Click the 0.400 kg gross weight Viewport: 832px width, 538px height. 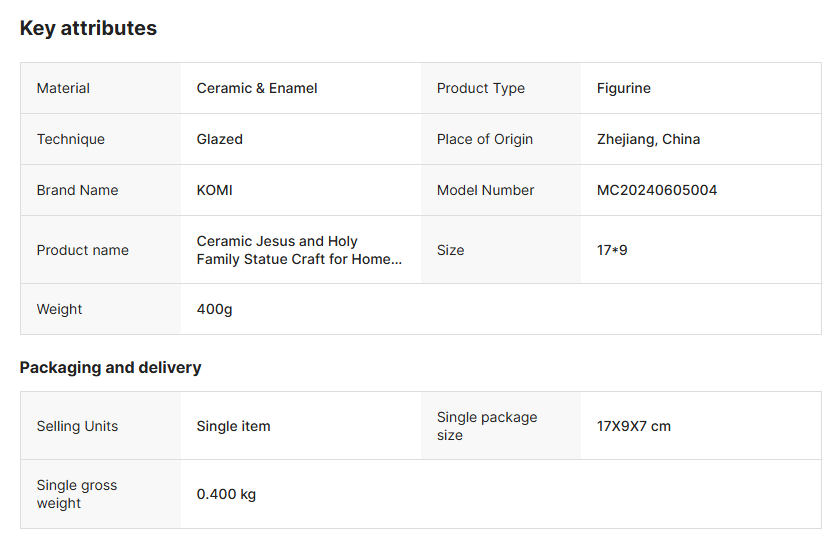coord(226,494)
